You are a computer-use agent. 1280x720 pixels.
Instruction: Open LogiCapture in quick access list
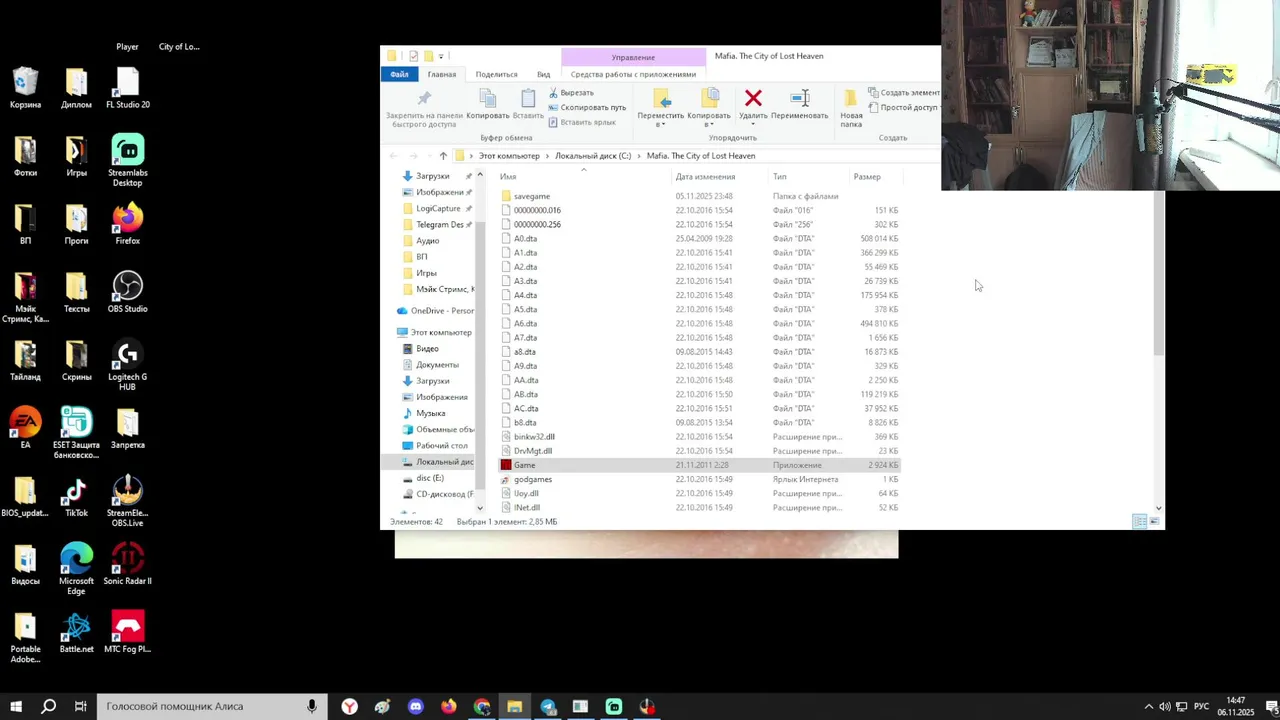coord(438,208)
